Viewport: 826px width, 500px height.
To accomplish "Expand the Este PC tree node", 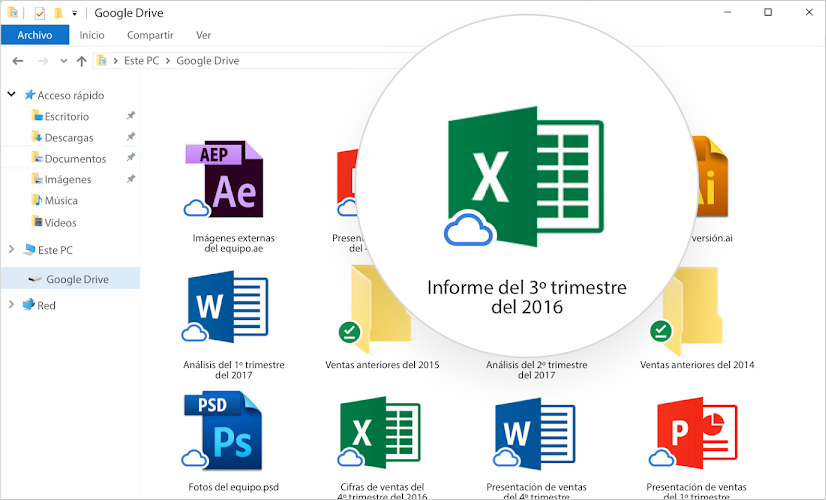I will pyautogui.click(x=11, y=249).
